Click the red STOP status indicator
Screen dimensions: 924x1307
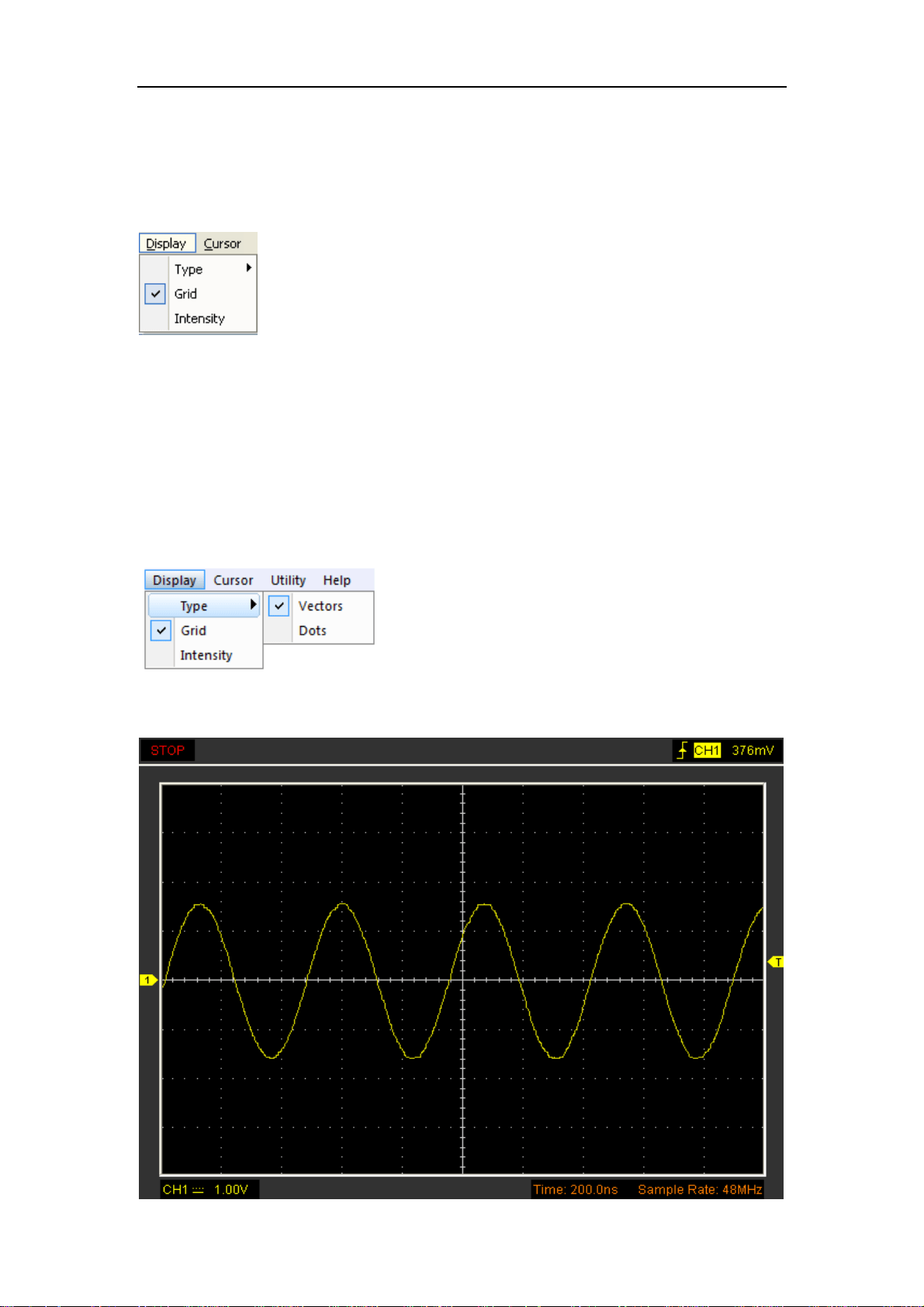click(168, 750)
